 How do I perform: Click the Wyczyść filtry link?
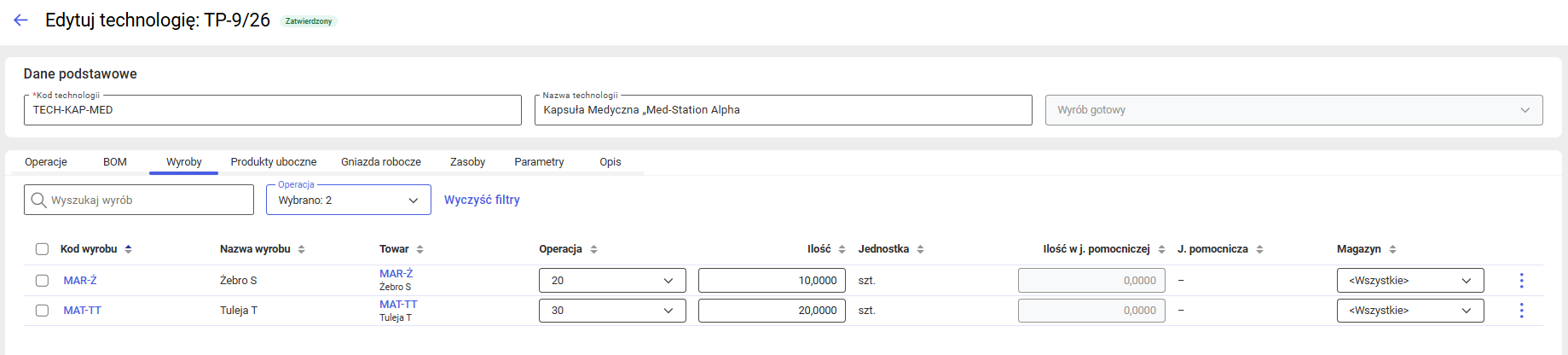coord(482,200)
